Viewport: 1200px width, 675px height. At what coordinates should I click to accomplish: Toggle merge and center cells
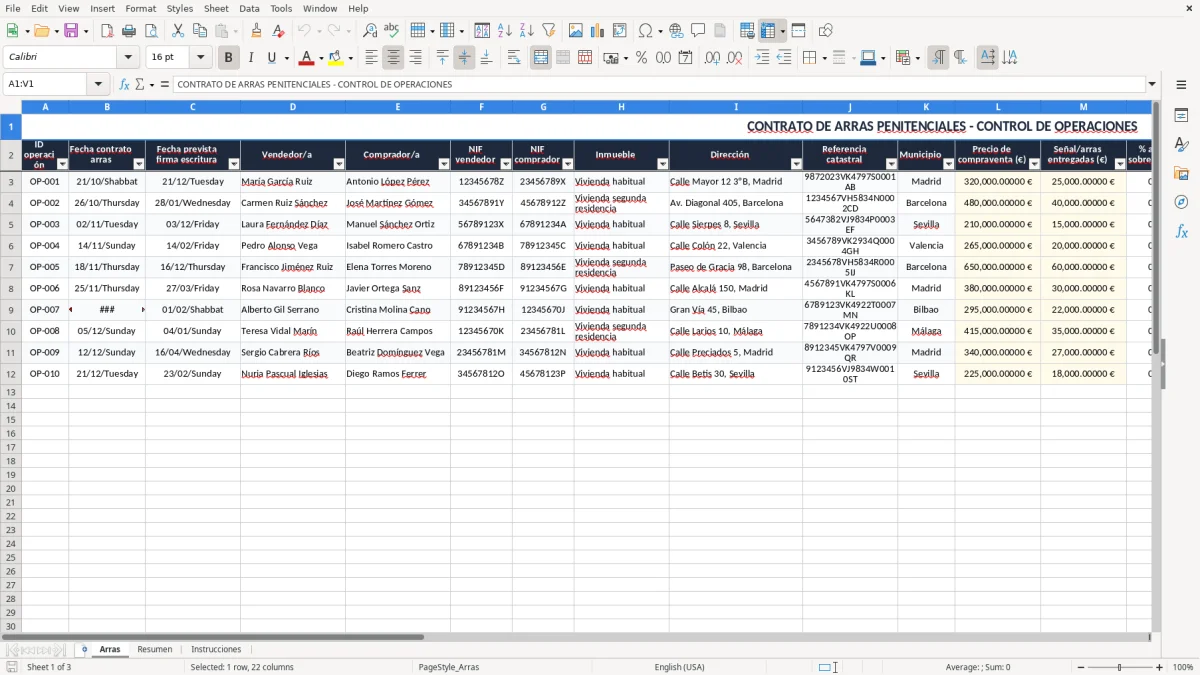(x=541, y=58)
